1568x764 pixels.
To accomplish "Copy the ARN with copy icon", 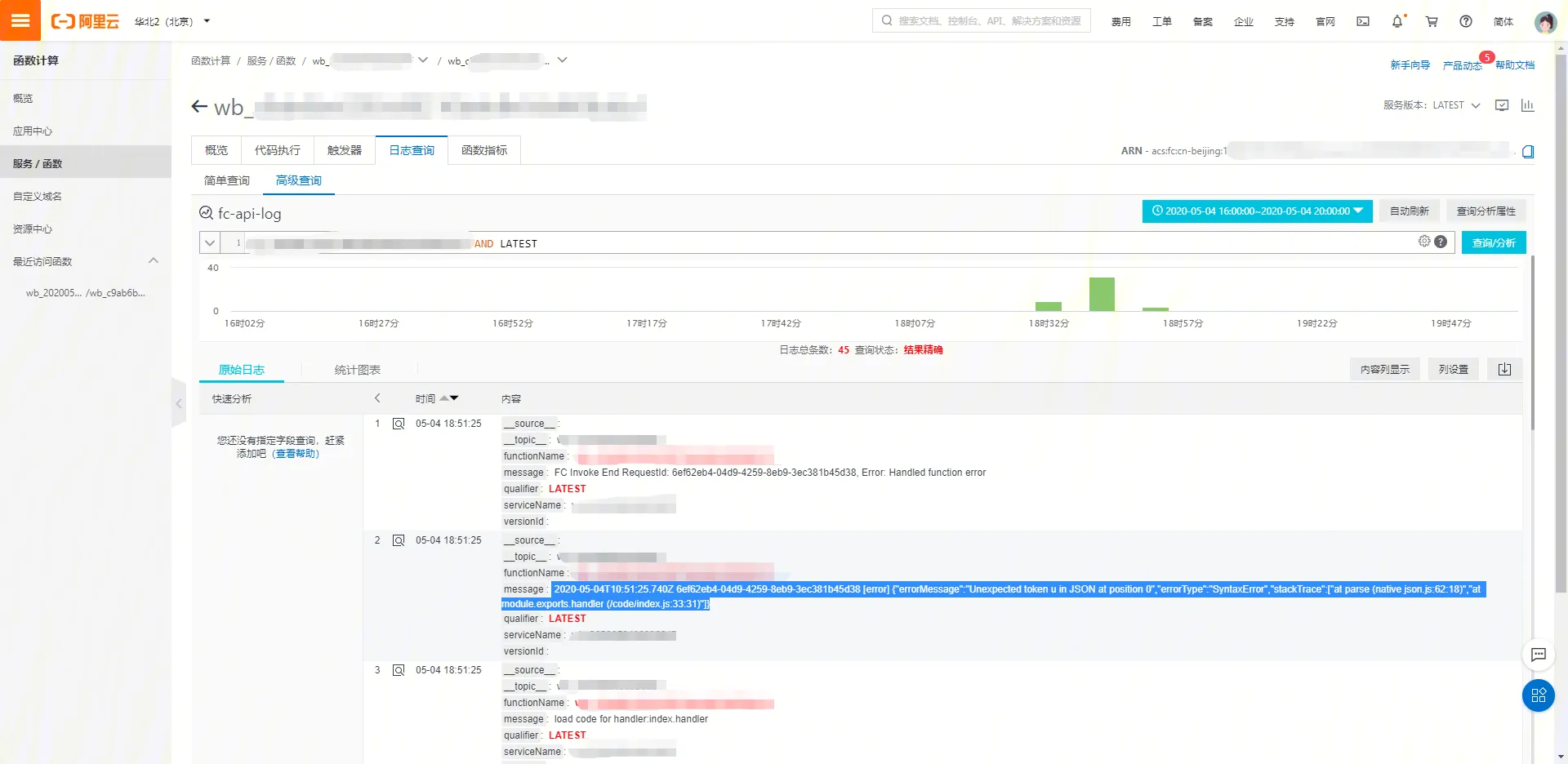I will (x=1528, y=152).
